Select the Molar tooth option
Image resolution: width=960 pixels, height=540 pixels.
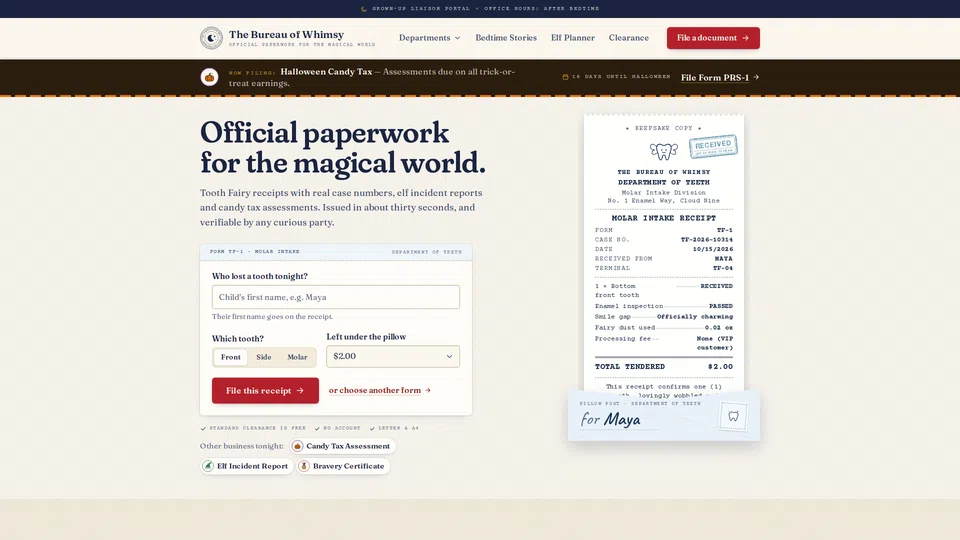[x=298, y=357]
